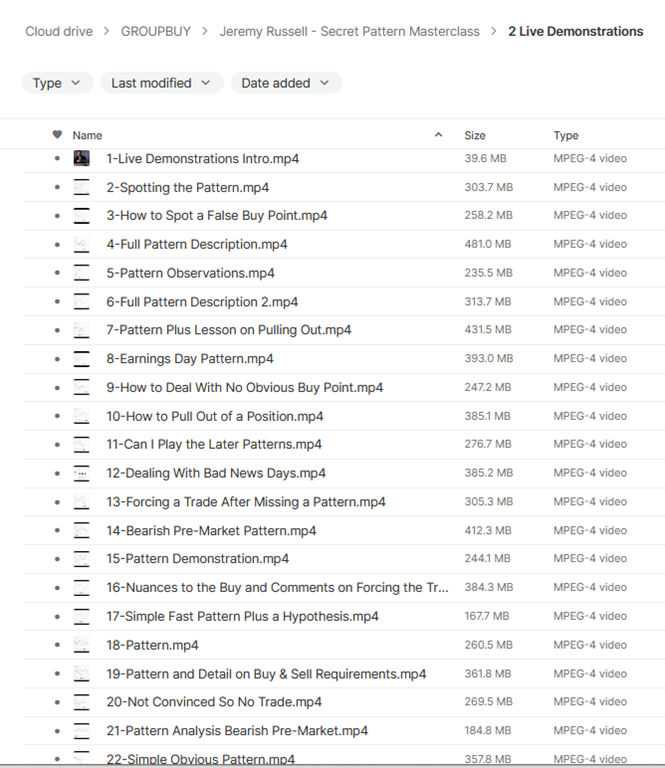Click video icon for 5-Pattern Observations.mp4
The image size is (665, 768).
pyautogui.click(x=81, y=273)
